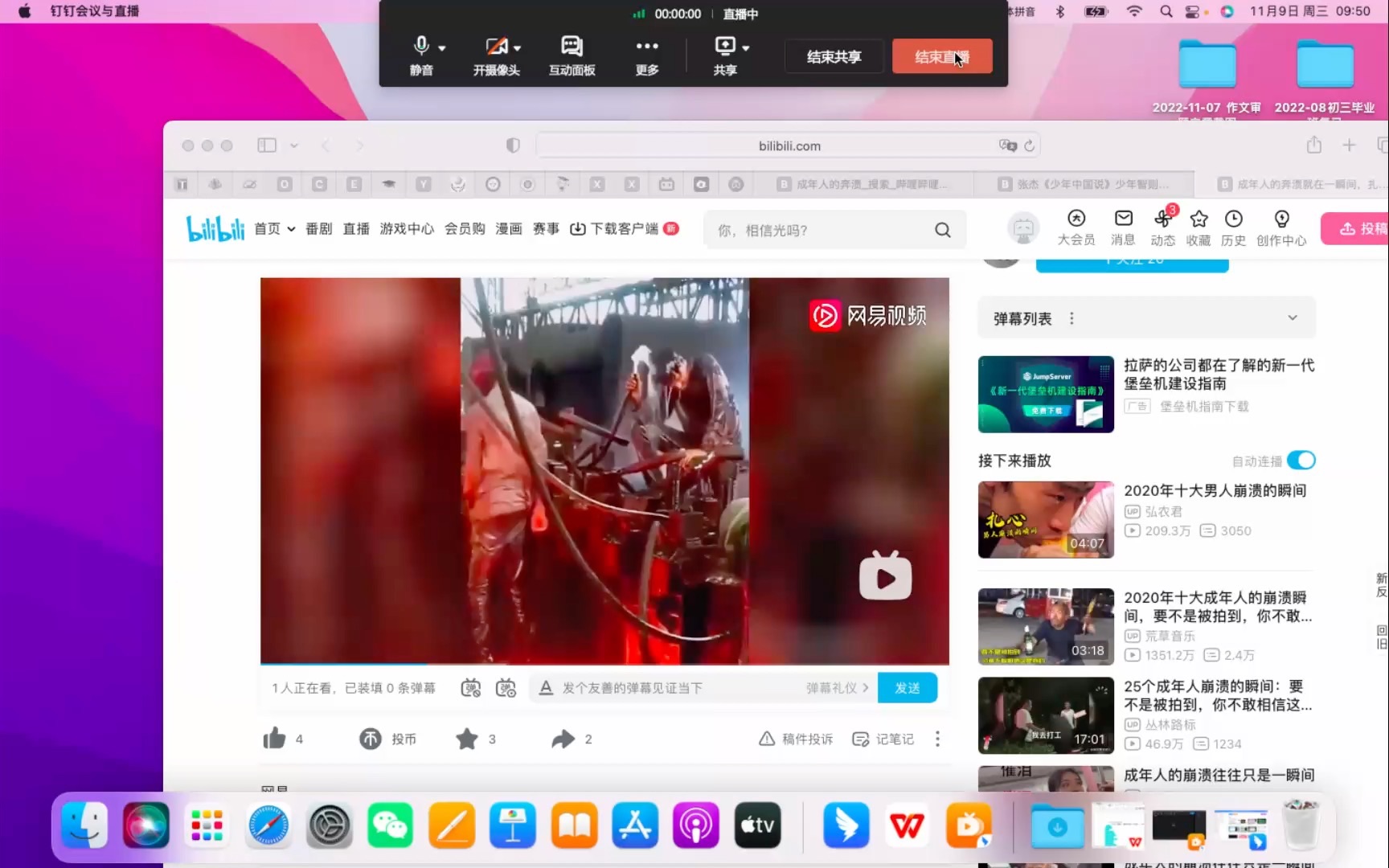This screenshot has height=868, width=1389.
Task: Open WeChat from the Dock
Action: point(390,825)
